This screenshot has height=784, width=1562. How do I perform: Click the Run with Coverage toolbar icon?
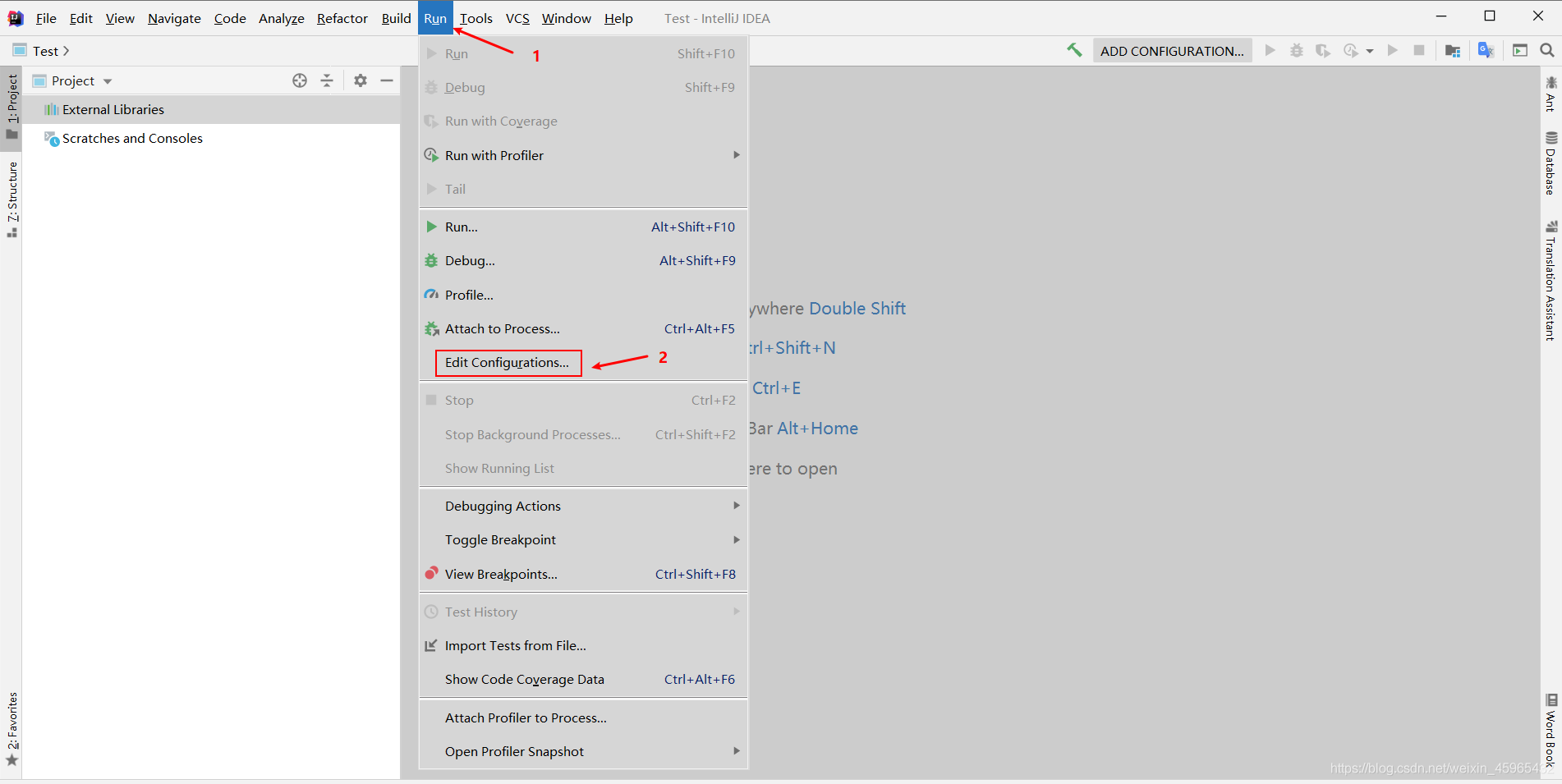tap(1322, 50)
